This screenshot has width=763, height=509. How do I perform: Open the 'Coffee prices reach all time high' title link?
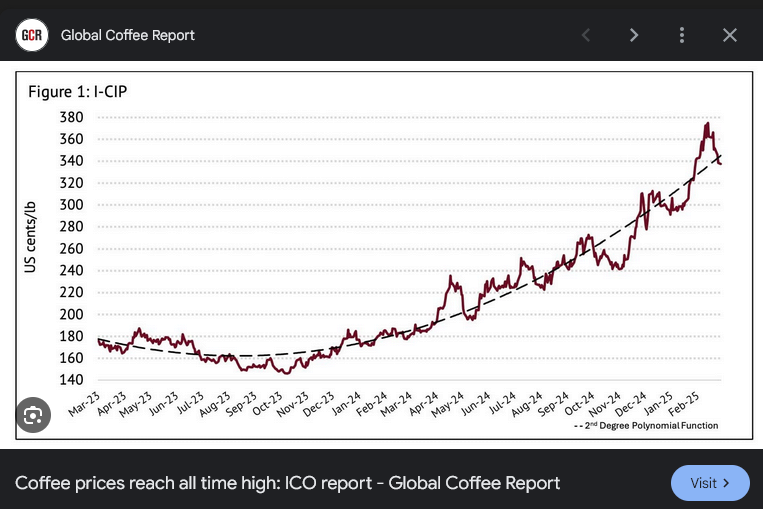pyautogui.click(x=287, y=483)
